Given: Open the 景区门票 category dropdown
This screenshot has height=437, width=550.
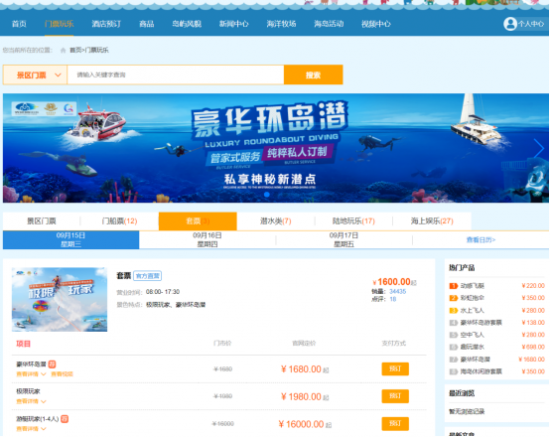Looking at the screenshot, I should [x=35, y=75].
